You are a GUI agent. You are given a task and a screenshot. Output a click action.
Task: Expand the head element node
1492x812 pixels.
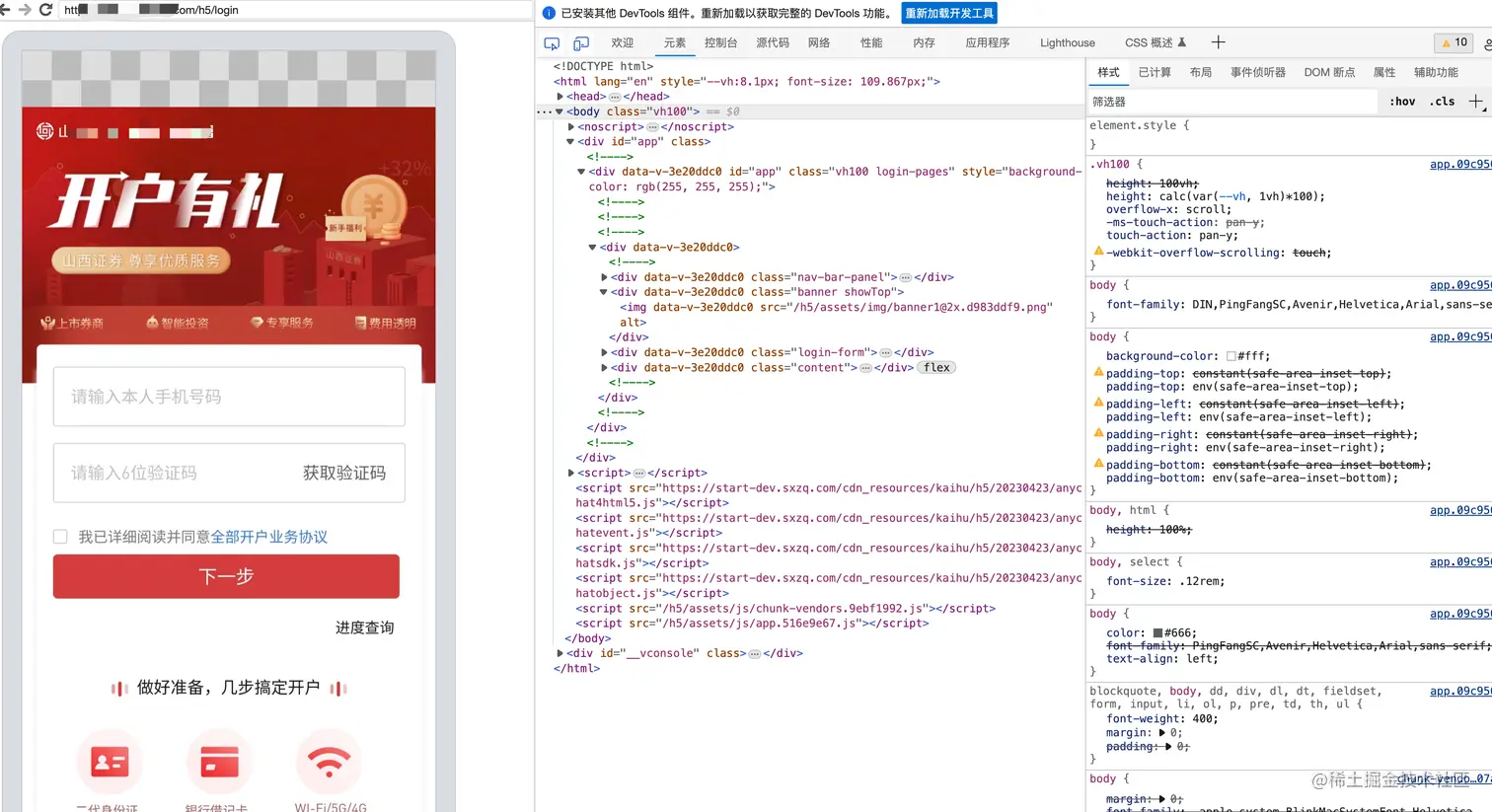(560, 97)
